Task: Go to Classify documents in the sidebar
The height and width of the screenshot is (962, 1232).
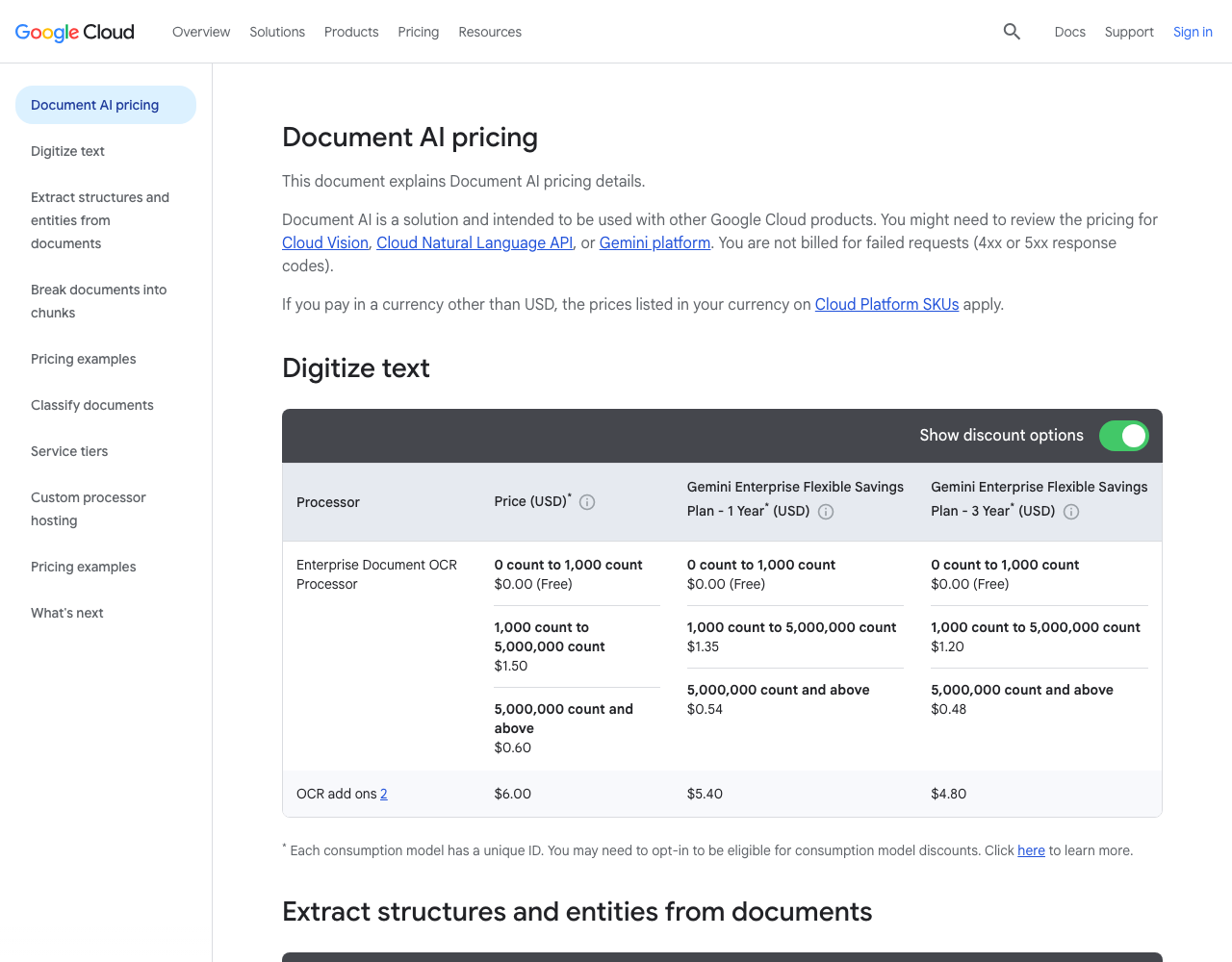Action: pos(92,405)
